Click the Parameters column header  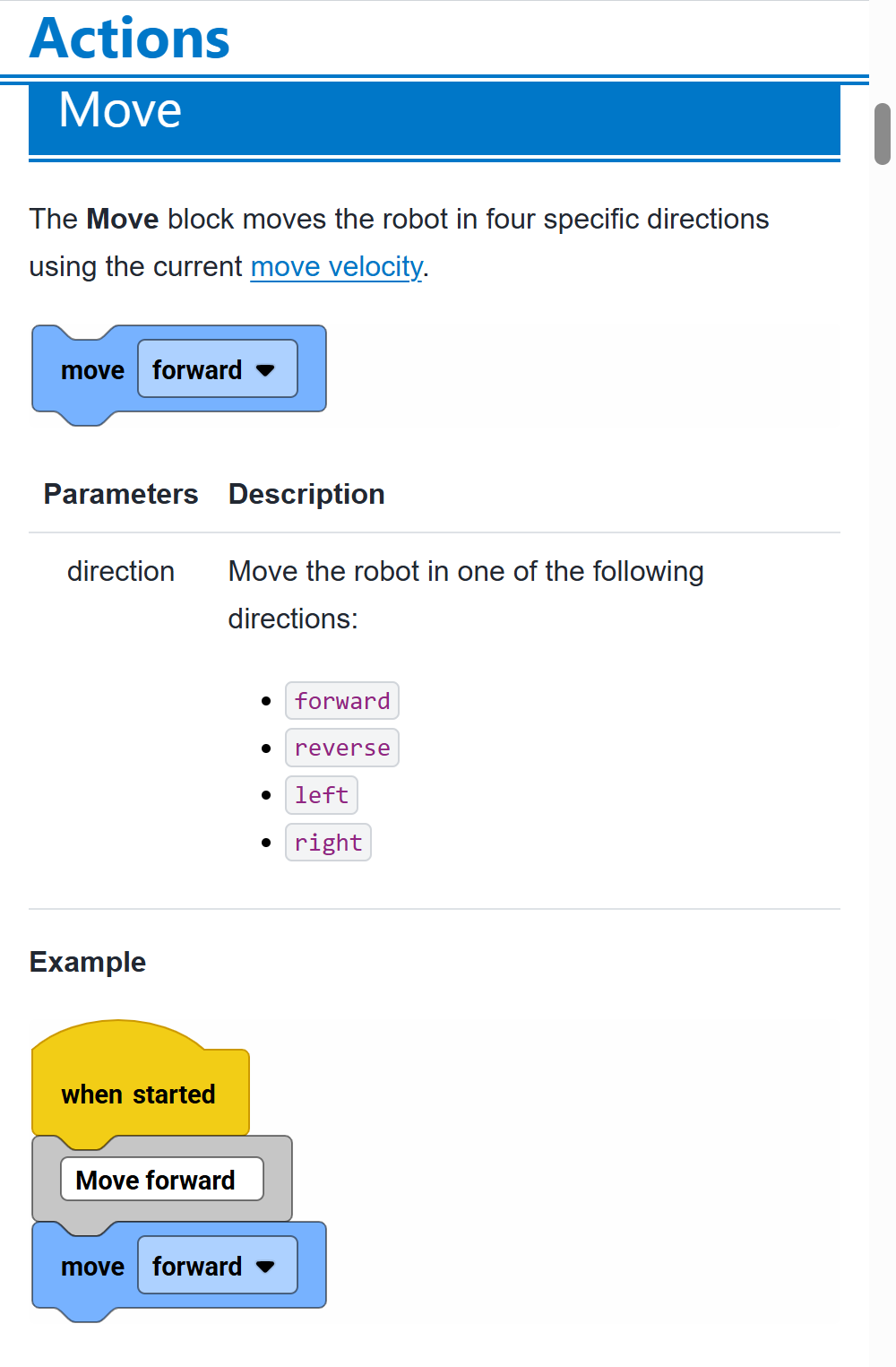pos(121,494)
